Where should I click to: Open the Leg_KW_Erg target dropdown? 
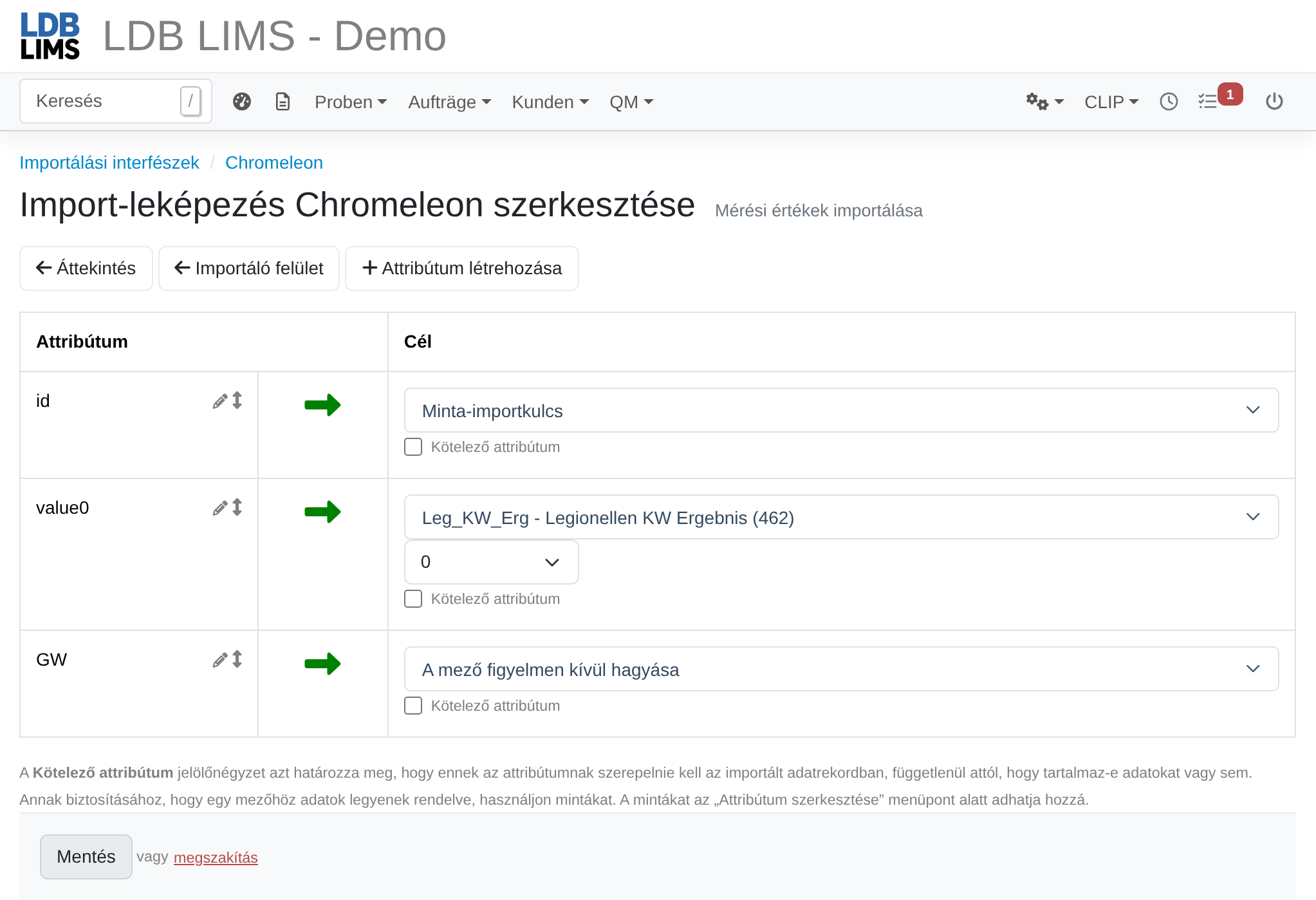tap(841, 517)
